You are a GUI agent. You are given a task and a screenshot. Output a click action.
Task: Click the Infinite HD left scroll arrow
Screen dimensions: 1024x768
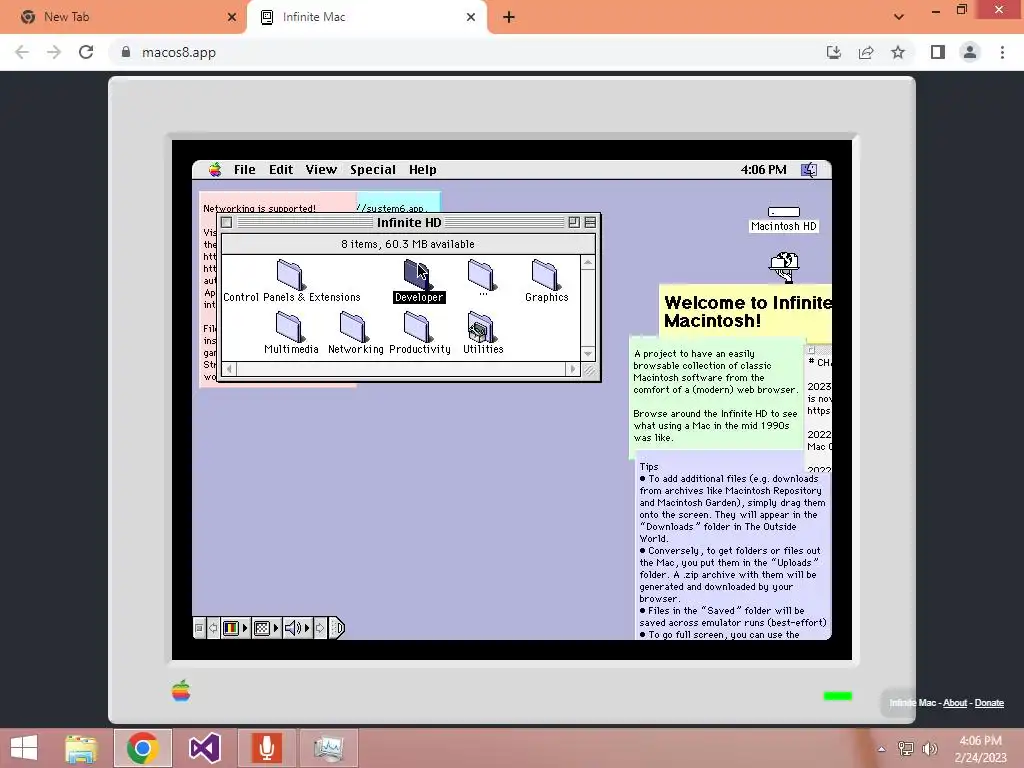[x=229, y=369]
